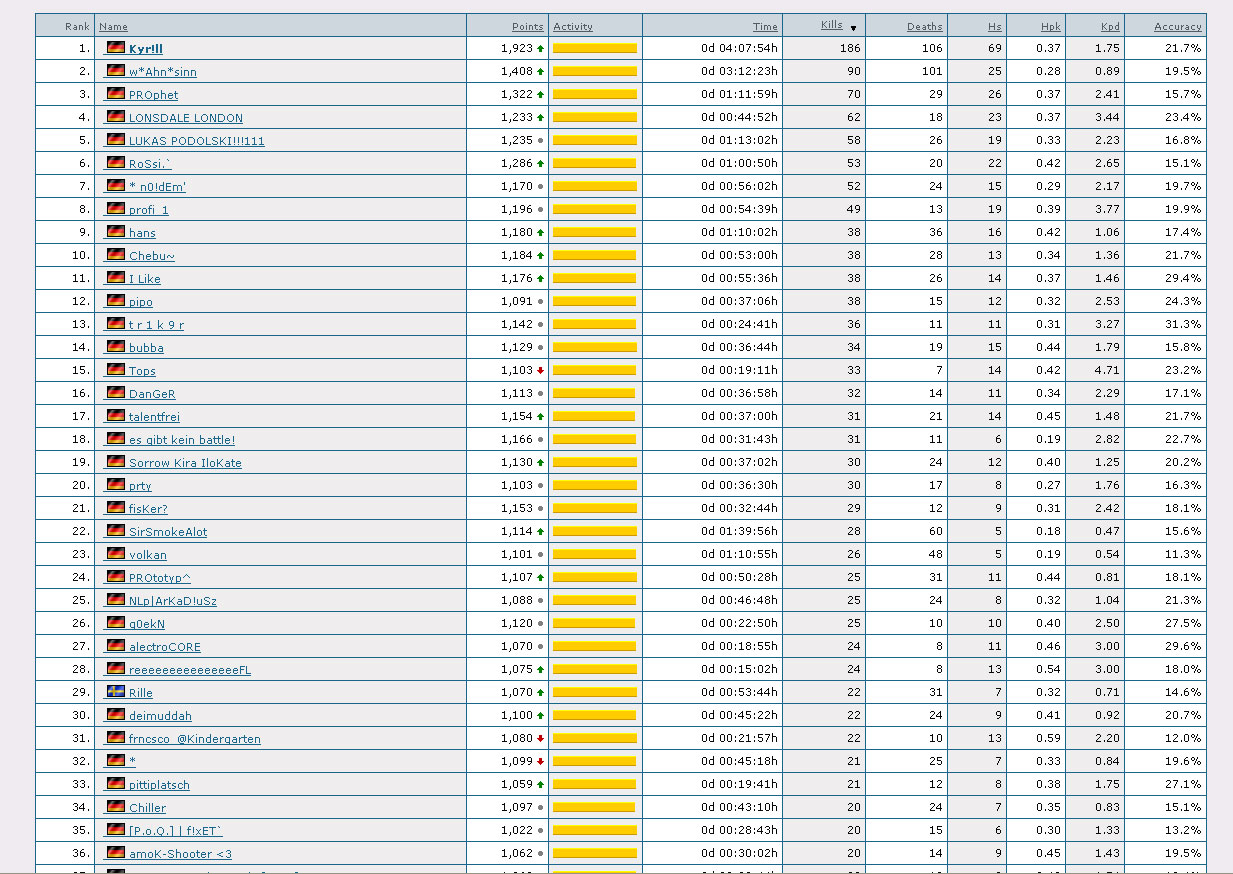Click the flag icon next to Chiller
This screenshot has height=874, width=1233.
(116, 807)
